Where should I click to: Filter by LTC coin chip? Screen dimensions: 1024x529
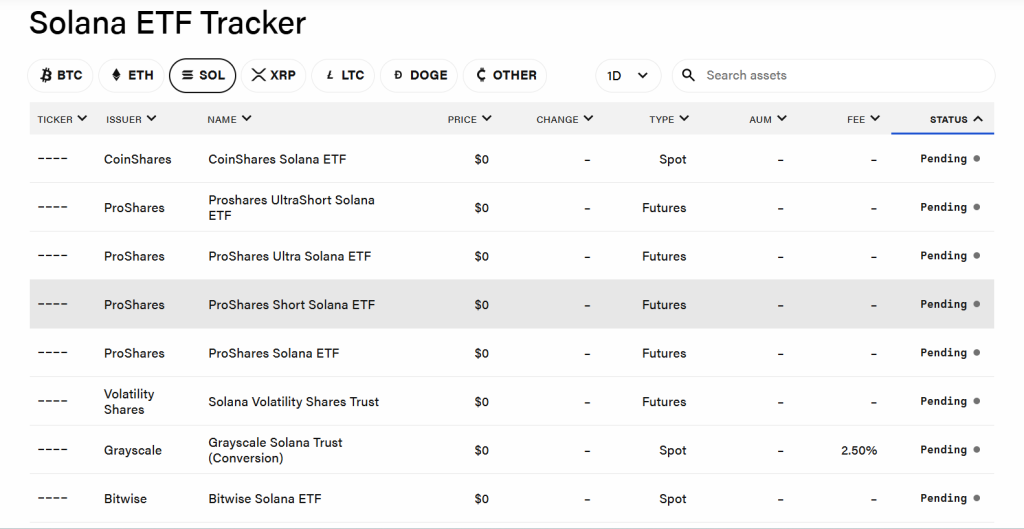tap(343, 75)
